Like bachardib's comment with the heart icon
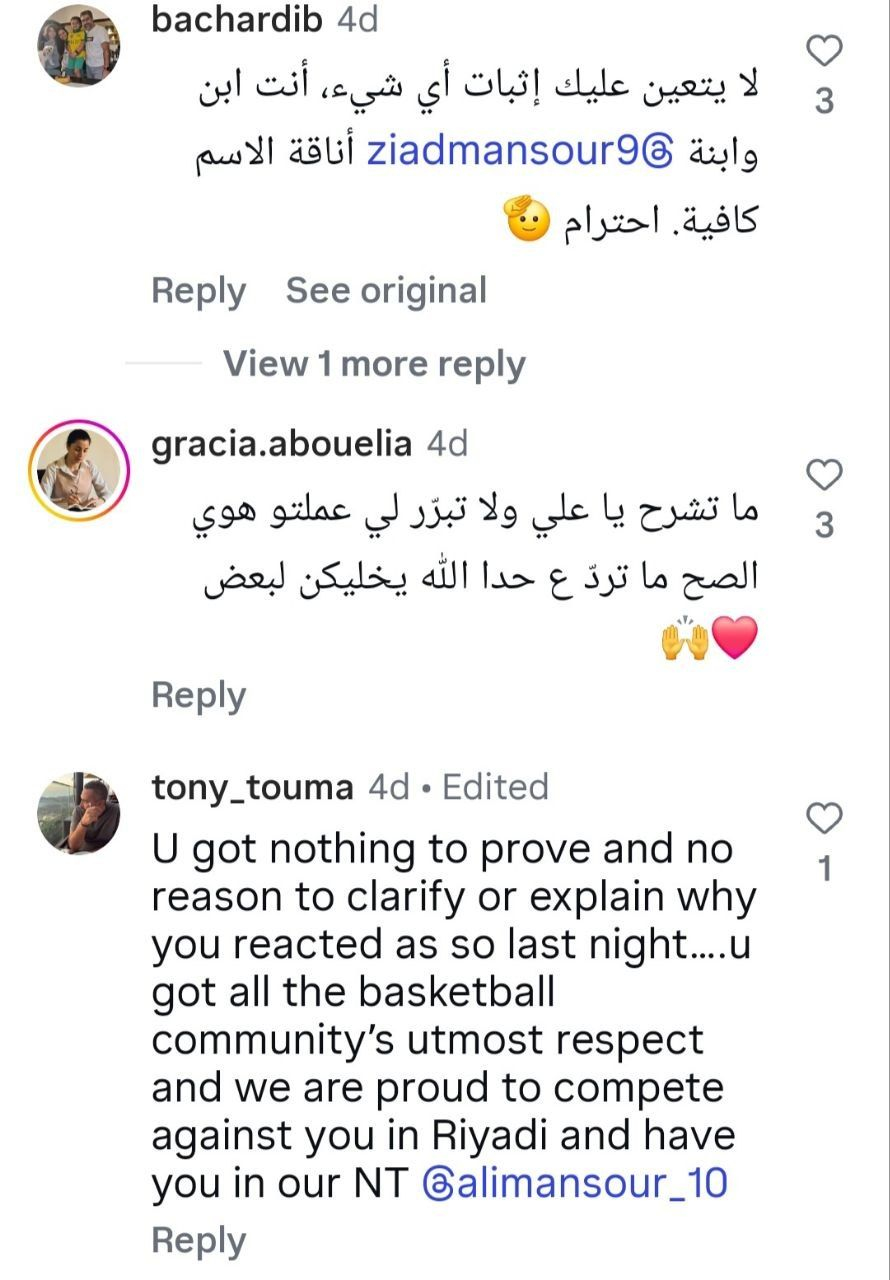The height and width of the screenshot is (1280, 890). [x=824, y=50]
